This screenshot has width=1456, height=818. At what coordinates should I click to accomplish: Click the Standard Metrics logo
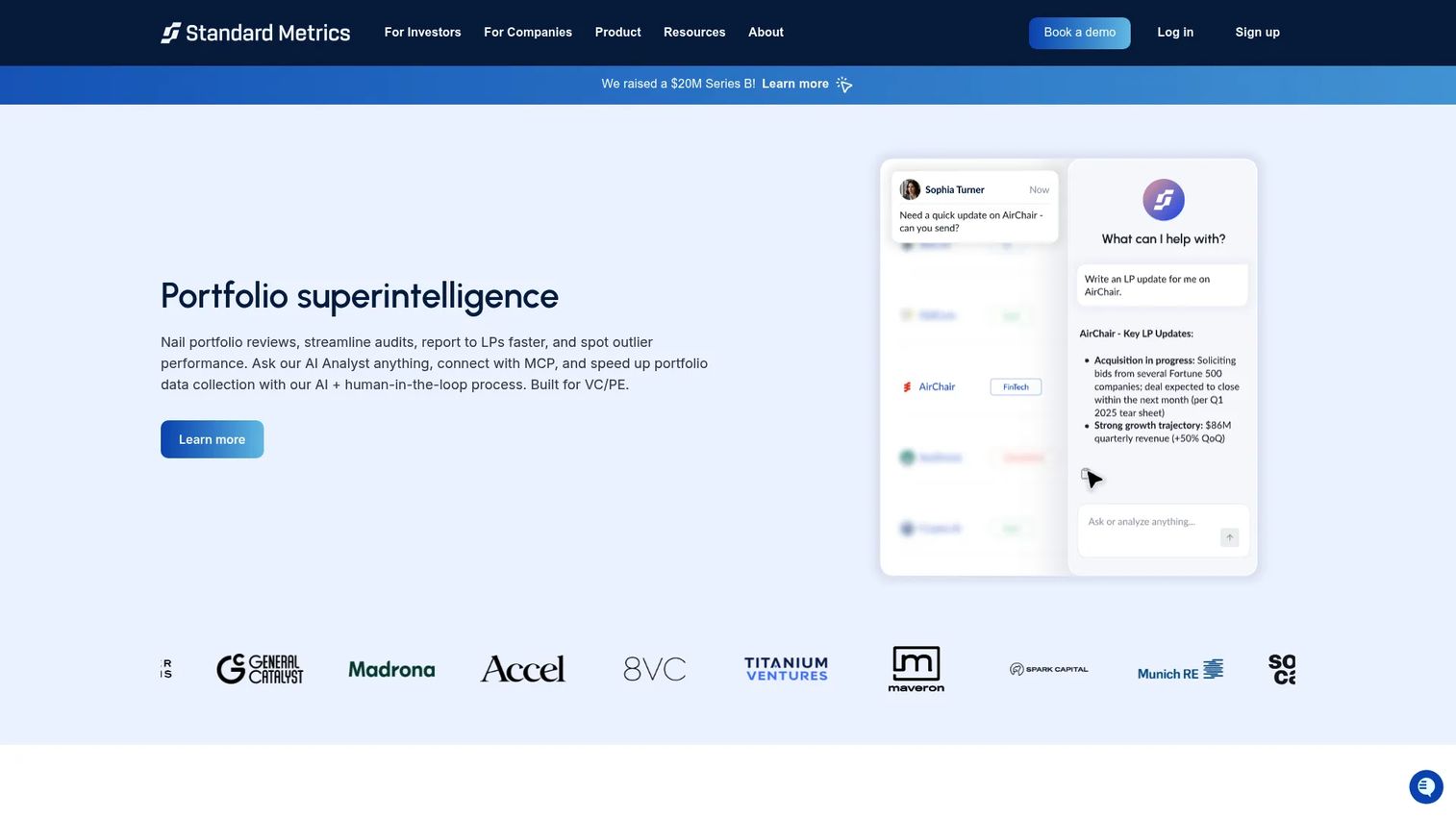point(255,33)
